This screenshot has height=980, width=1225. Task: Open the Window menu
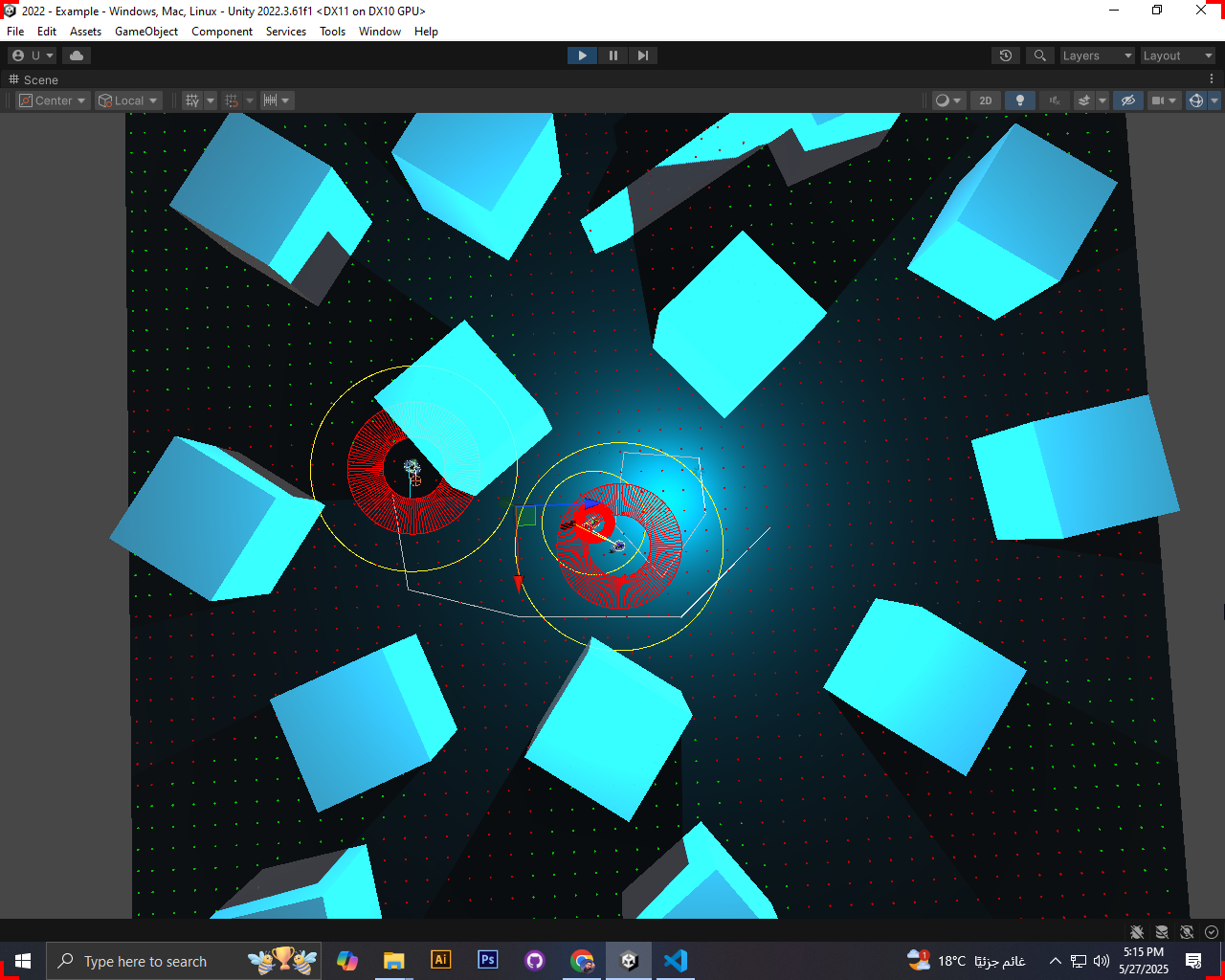pos(380,32)
